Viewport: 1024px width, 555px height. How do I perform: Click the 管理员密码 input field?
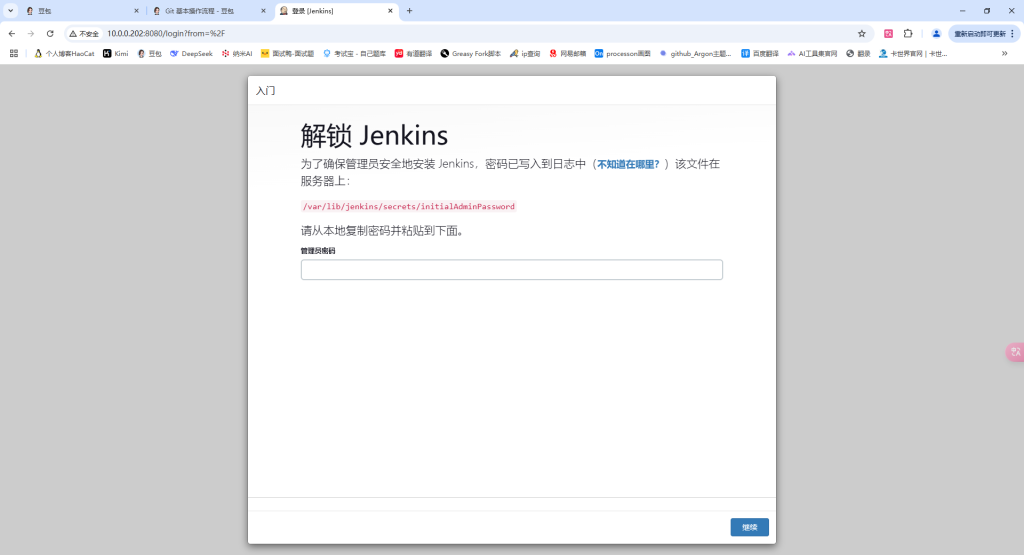(511, 270)
